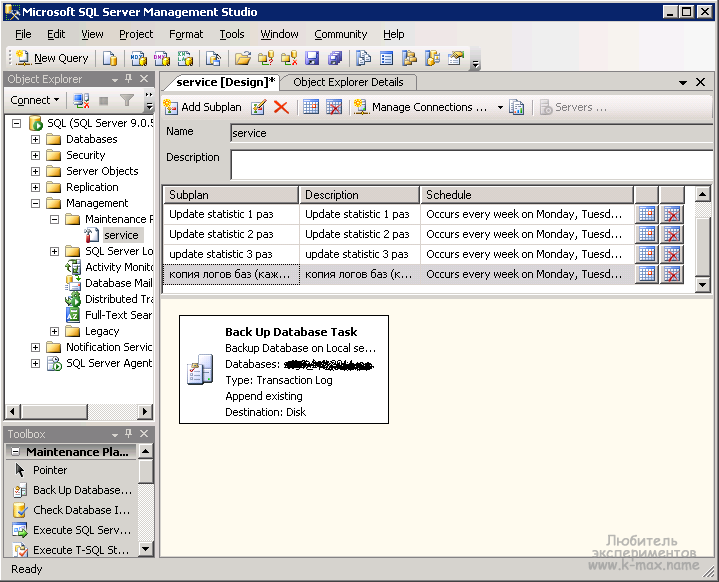Expand the Databases node
The image size is (719, 582).
coord(35,139)
